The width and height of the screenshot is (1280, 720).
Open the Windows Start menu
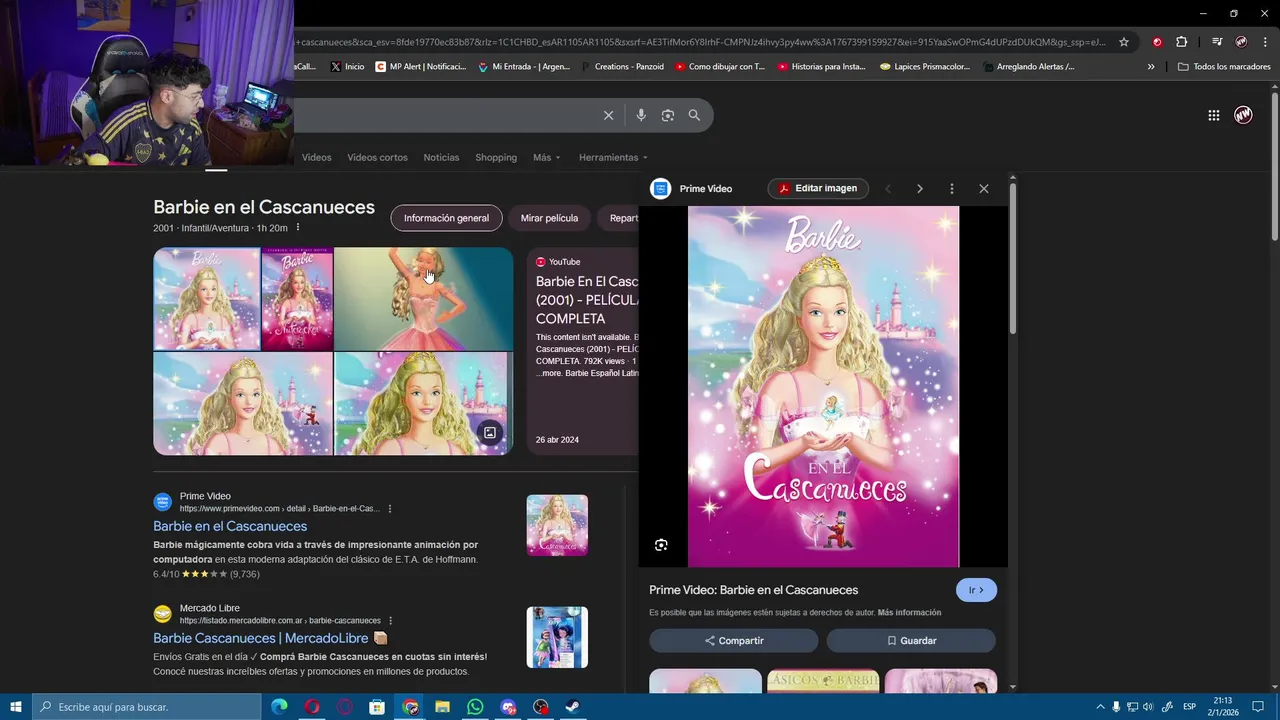tap(16, 707)
